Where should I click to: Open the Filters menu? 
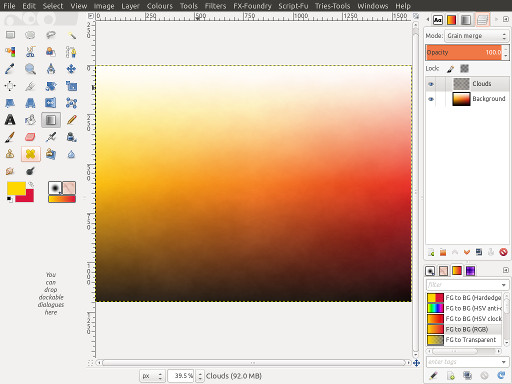[x=215, y=6]
